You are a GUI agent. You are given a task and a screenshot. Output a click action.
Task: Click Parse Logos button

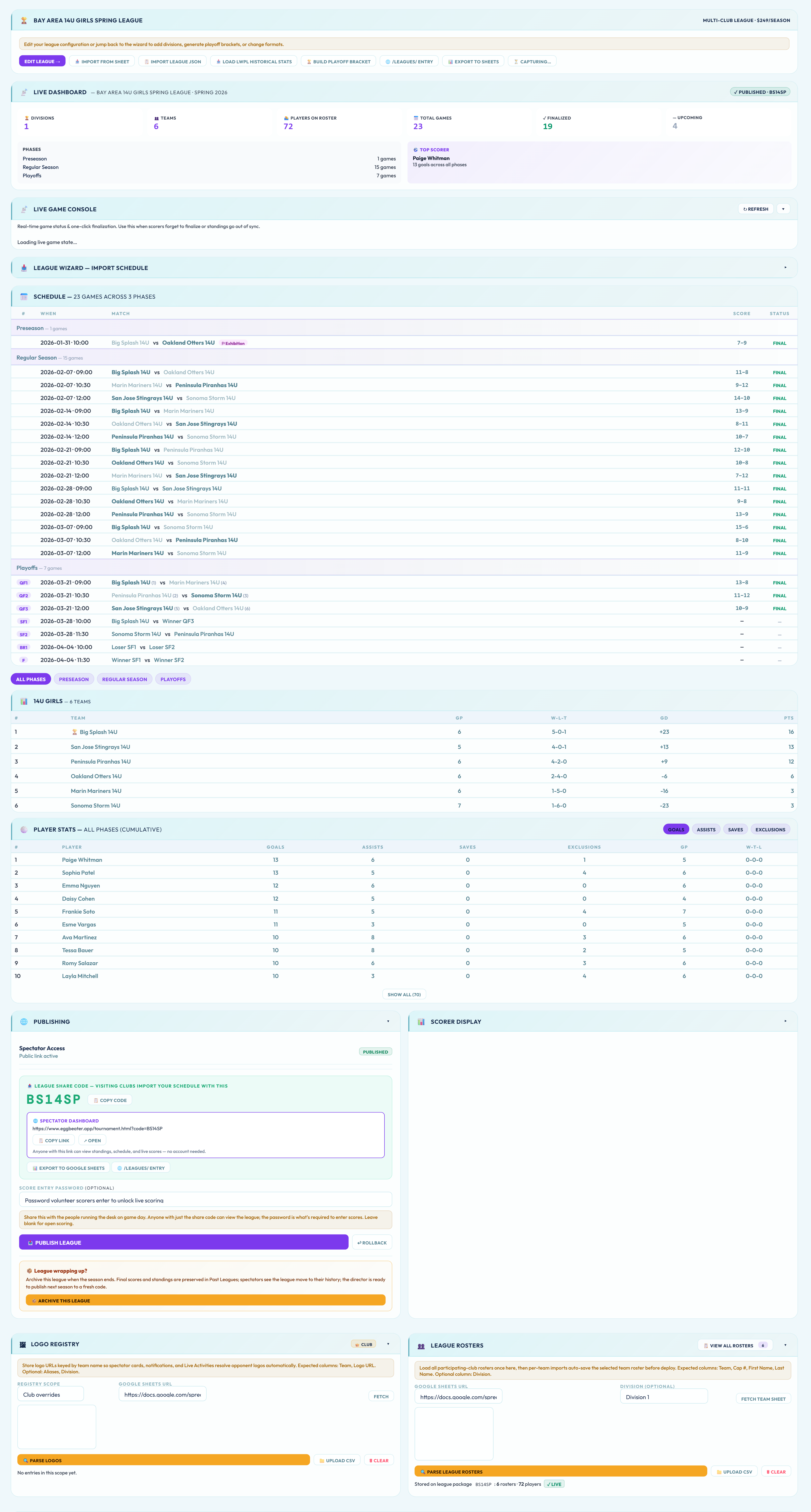coord(164,1460)
